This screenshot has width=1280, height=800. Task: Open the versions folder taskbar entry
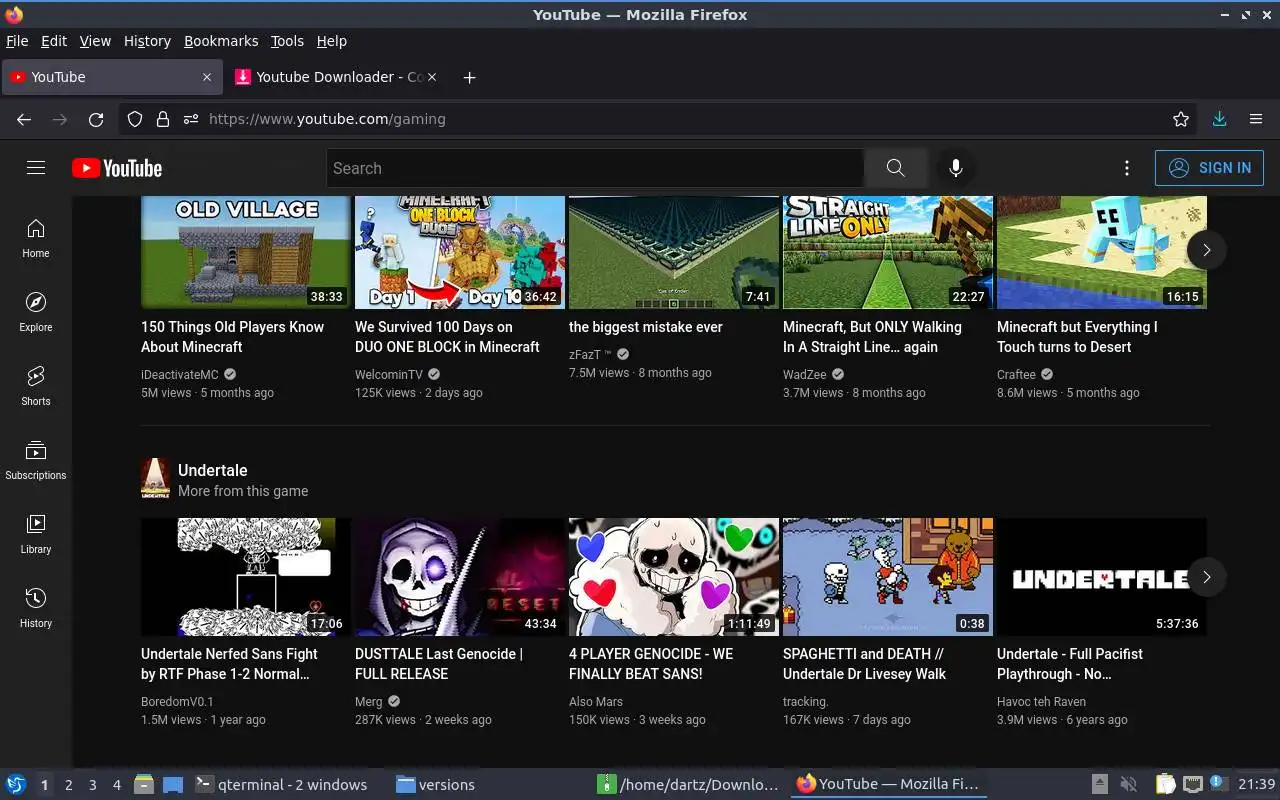point(436,785)
